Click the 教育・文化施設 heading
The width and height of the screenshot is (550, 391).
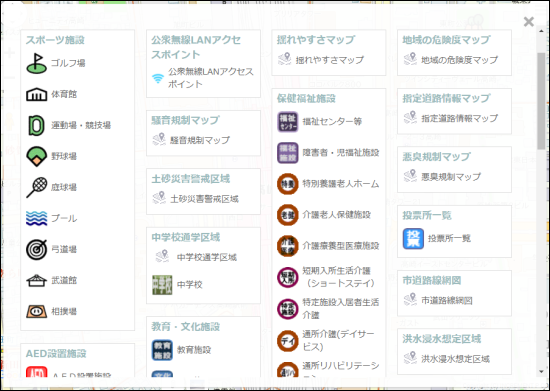(186, 327)
